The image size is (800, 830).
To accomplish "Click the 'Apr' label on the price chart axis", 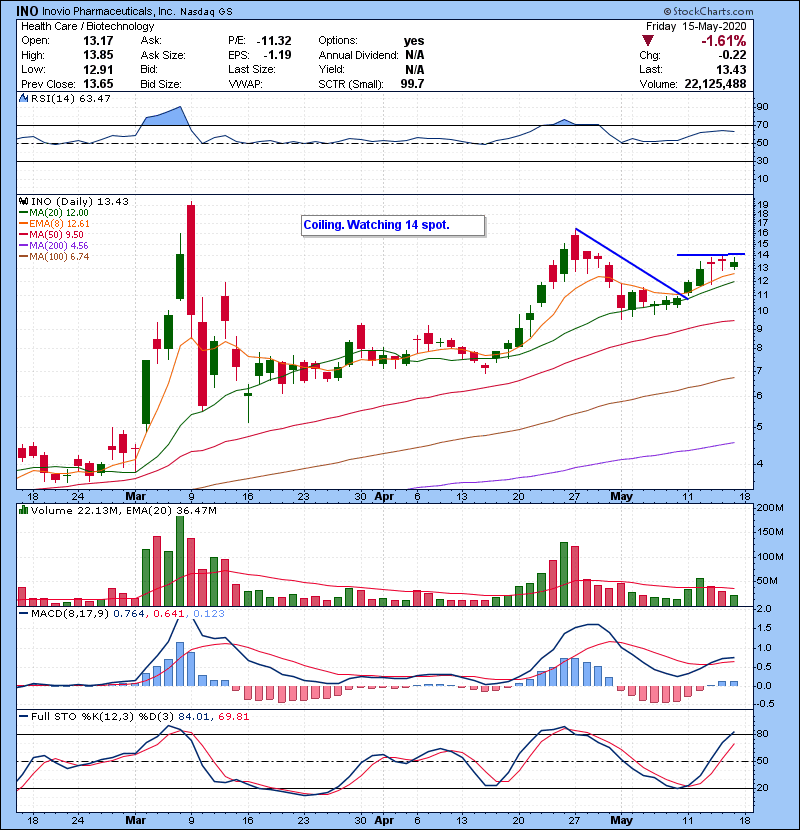I will pyautogui.click(x=384, y=497).
